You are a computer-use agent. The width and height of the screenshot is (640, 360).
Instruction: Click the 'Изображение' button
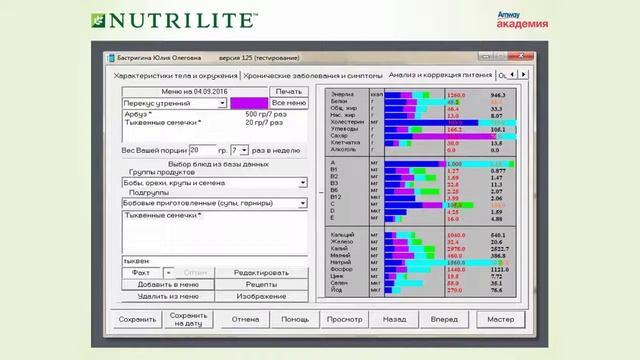(261, 296)
